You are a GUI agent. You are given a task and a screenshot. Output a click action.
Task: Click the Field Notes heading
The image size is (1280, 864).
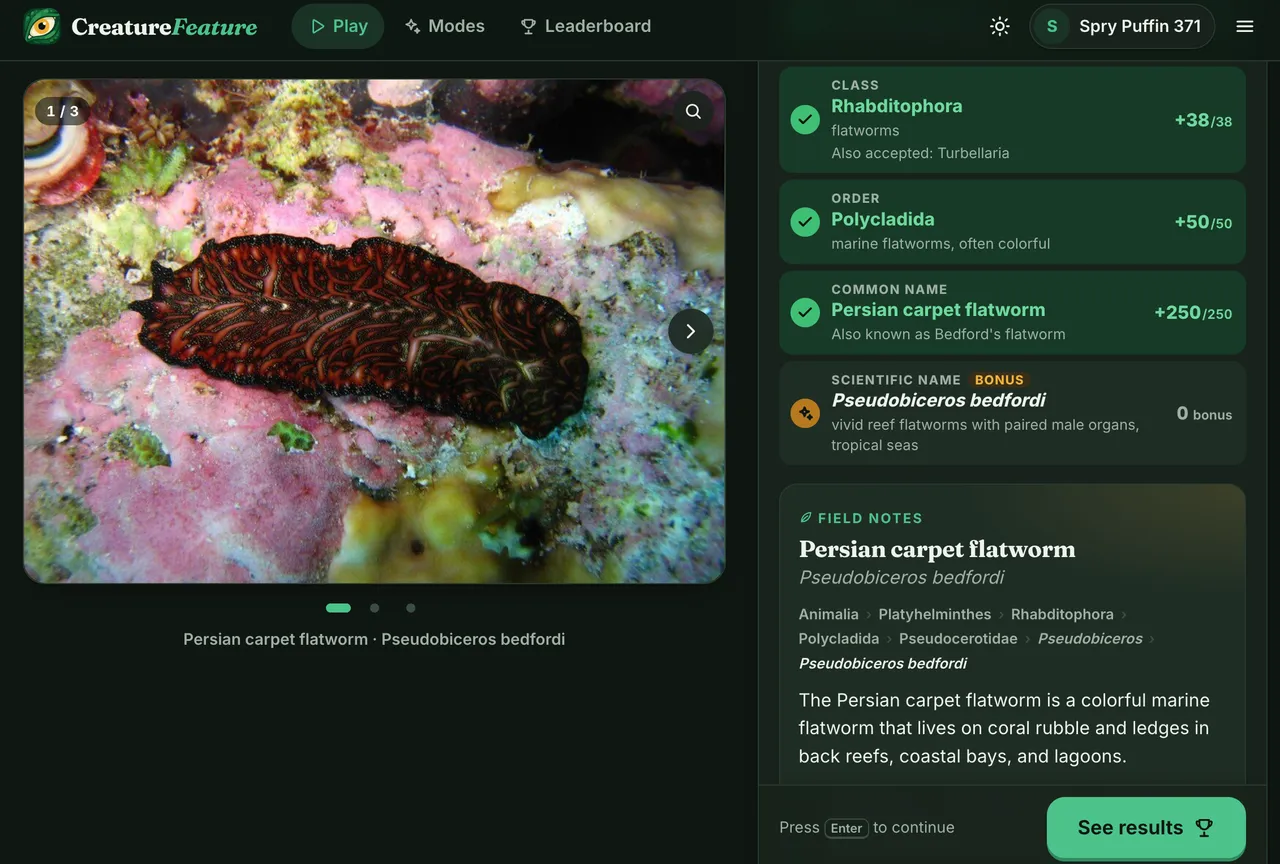[x=861, y=518]
